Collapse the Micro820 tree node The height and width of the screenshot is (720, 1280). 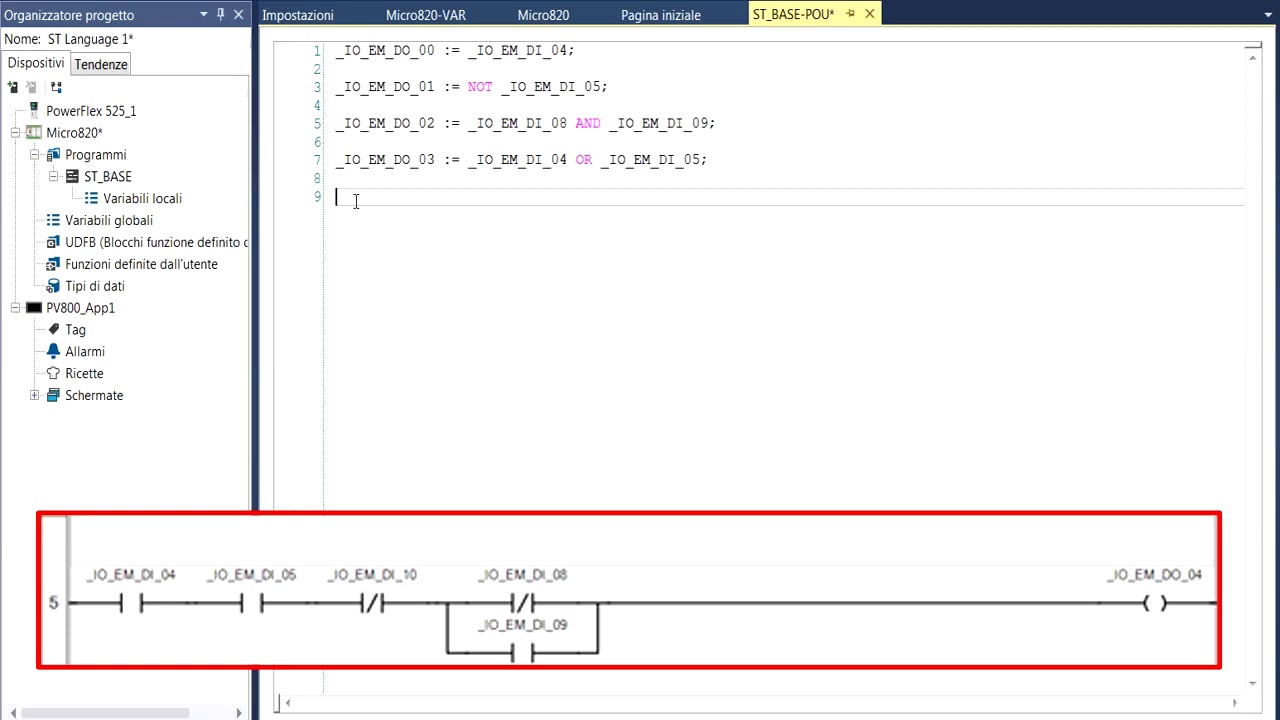(x=16, y=133)
